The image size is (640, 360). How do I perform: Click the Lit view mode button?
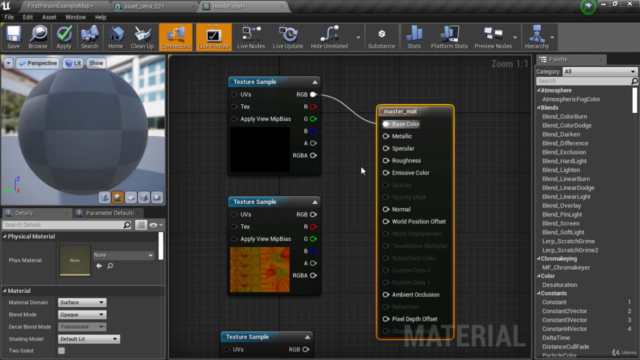pos(73,63)
